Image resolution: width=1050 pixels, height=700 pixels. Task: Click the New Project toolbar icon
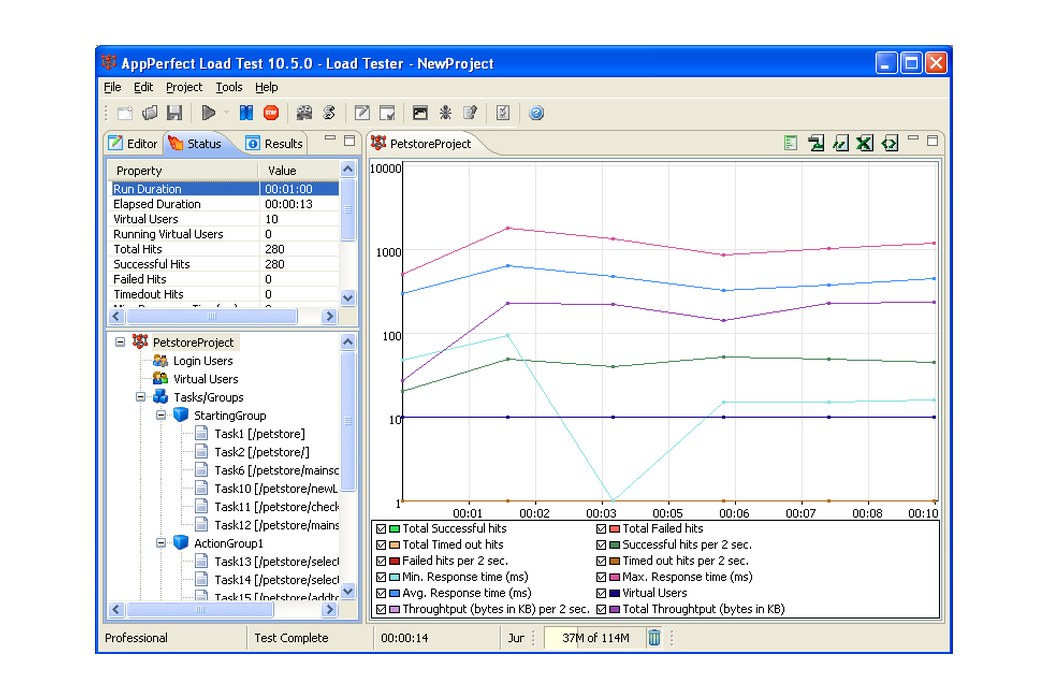click(x=125, y=113)
